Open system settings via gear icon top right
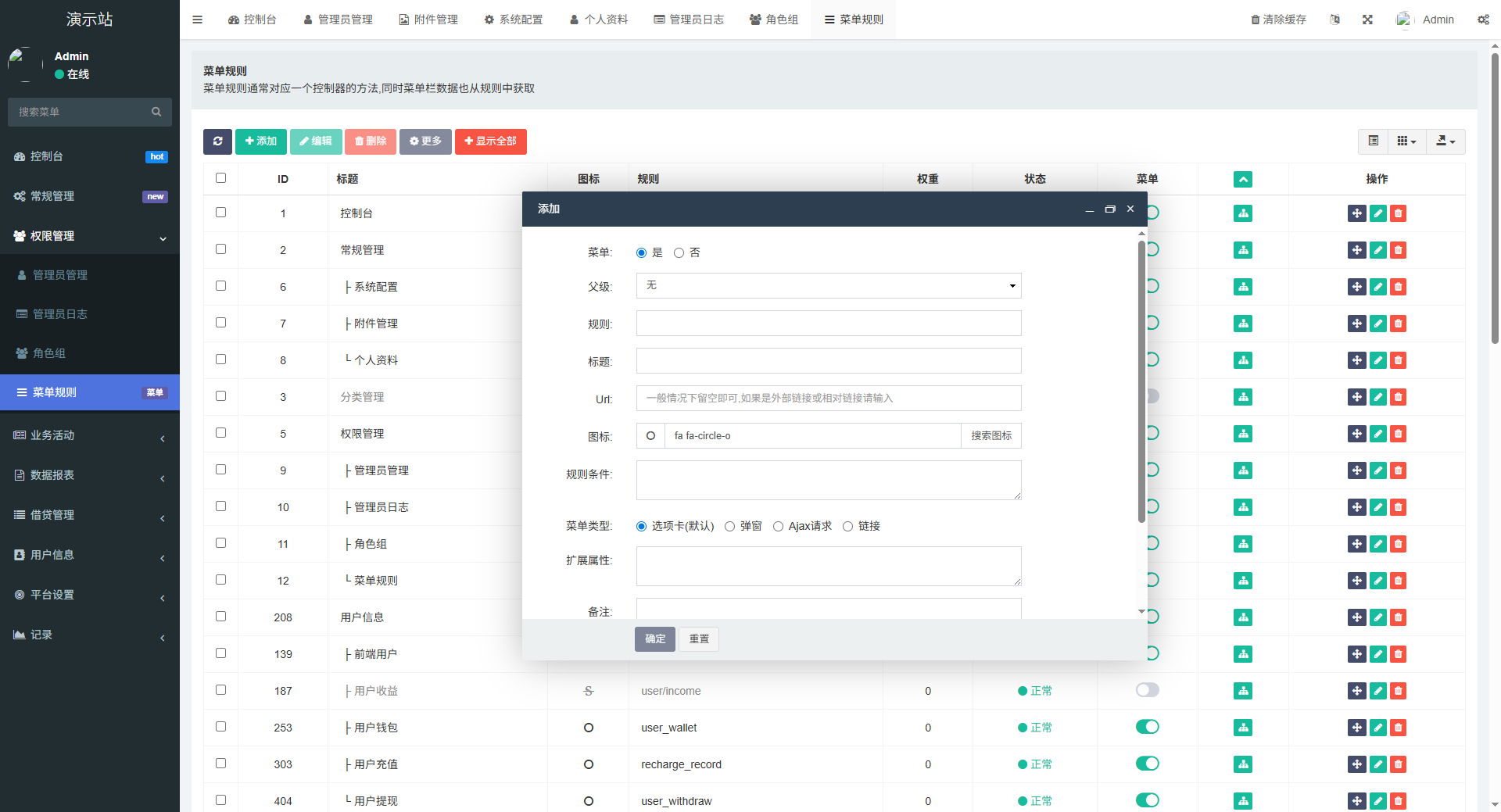 pyautogui.click(x=1483, y=20)
